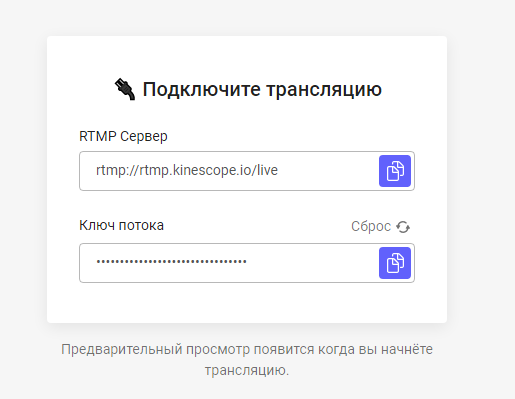Click the RTMP Сервер label
Viewport: 515px width, 399px height.
(x=123, y=136)
